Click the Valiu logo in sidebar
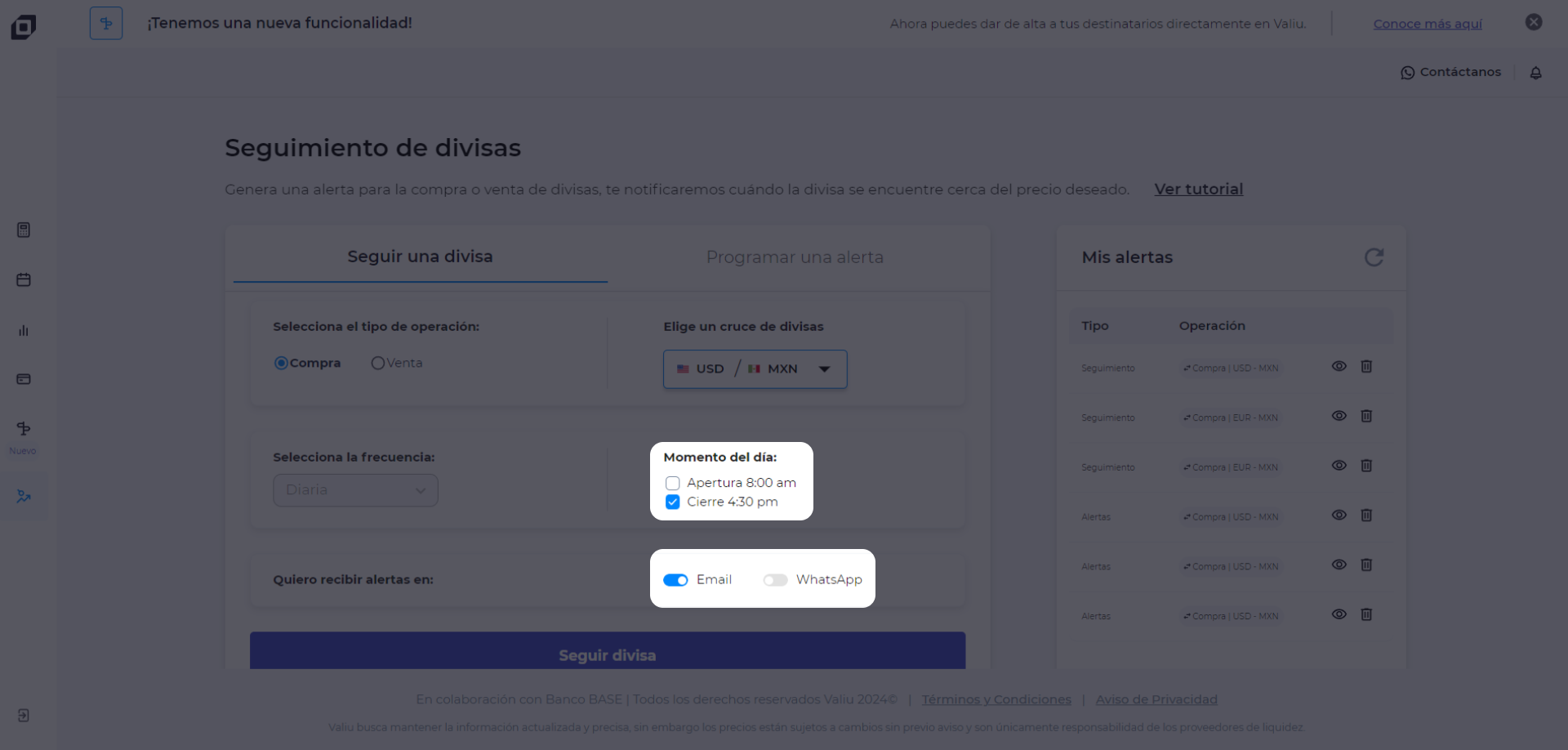 point(24,27)
